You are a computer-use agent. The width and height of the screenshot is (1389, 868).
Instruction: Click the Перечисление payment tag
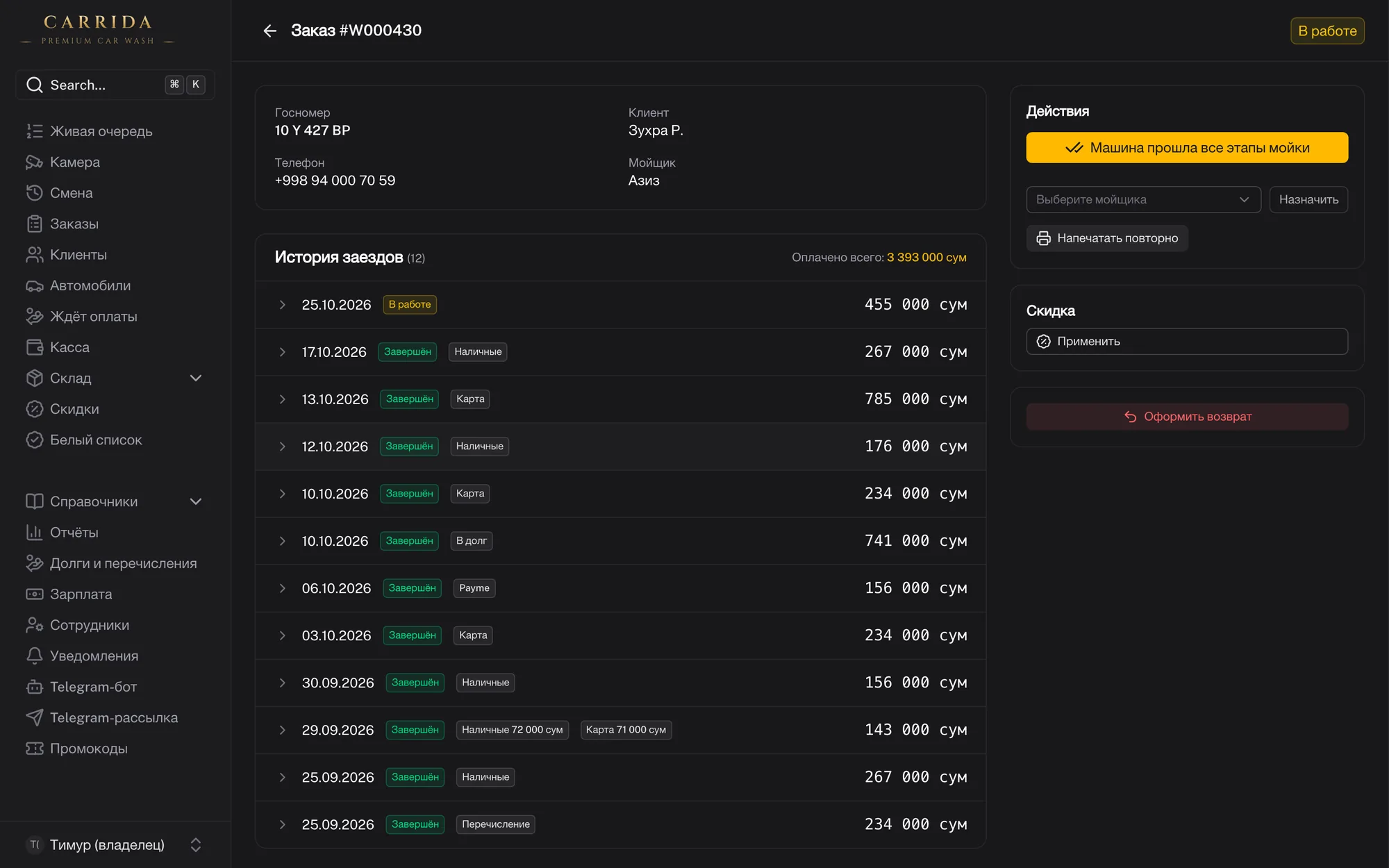click(x=496, y=824)
